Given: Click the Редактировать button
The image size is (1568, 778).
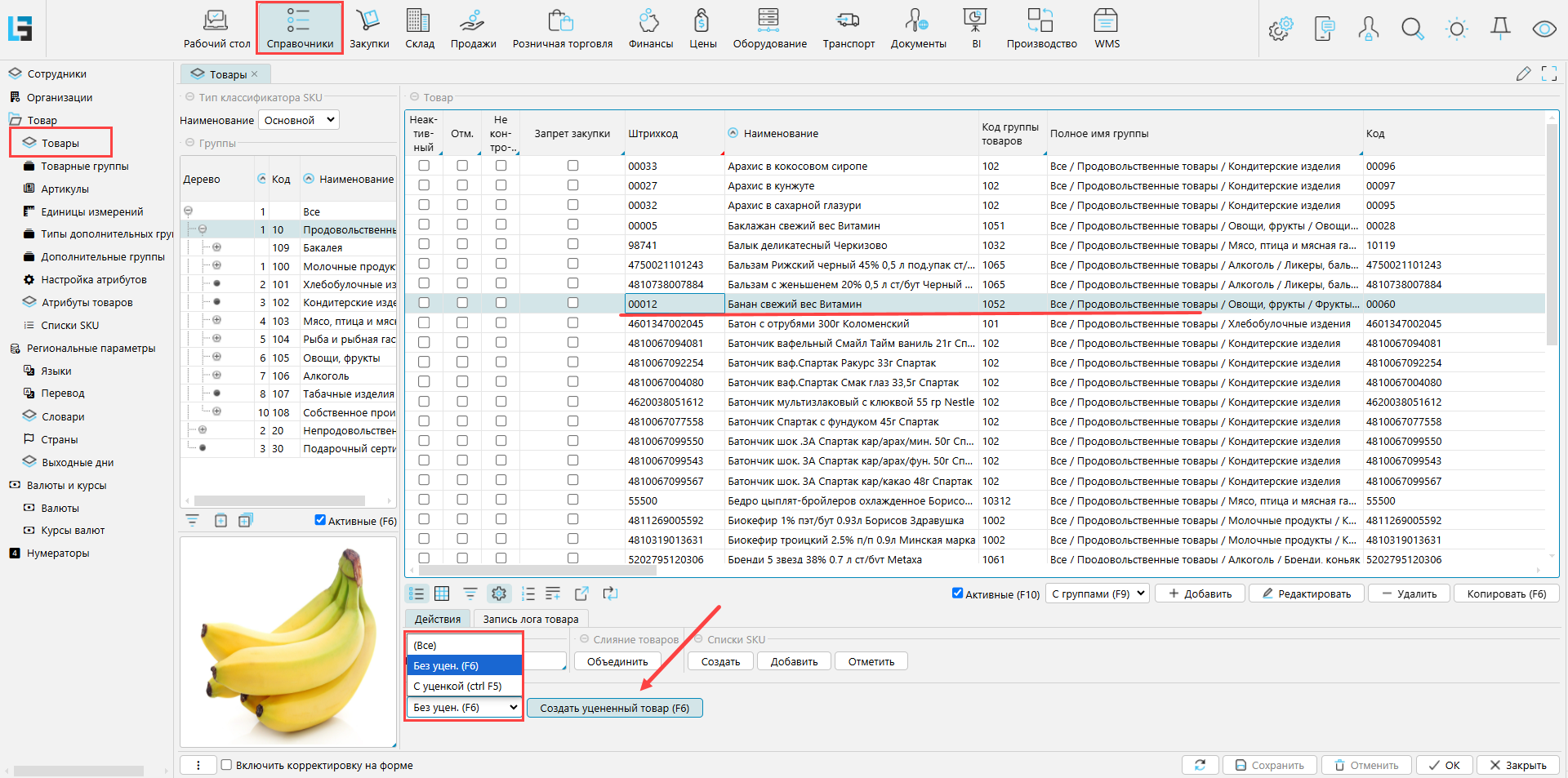Looking at the screenshot, I should (x=1306, y=594).
